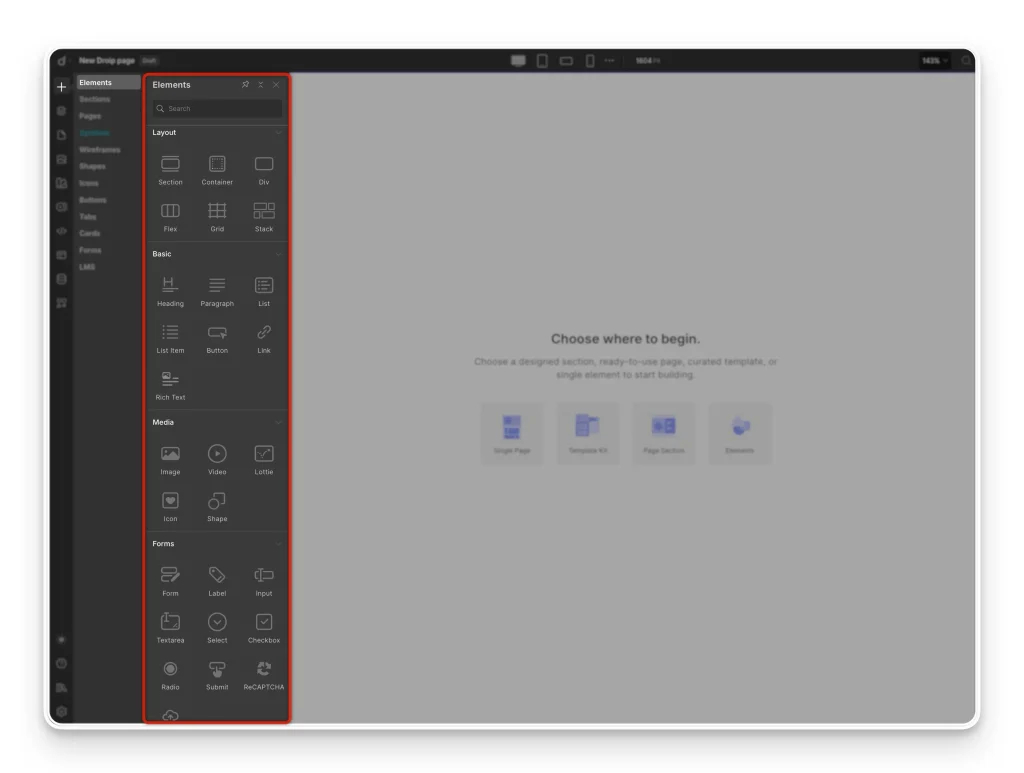Viewport: 1024px width, 773px height.
Task: Click the canvas width value field
Action: [x=648, y=61]
